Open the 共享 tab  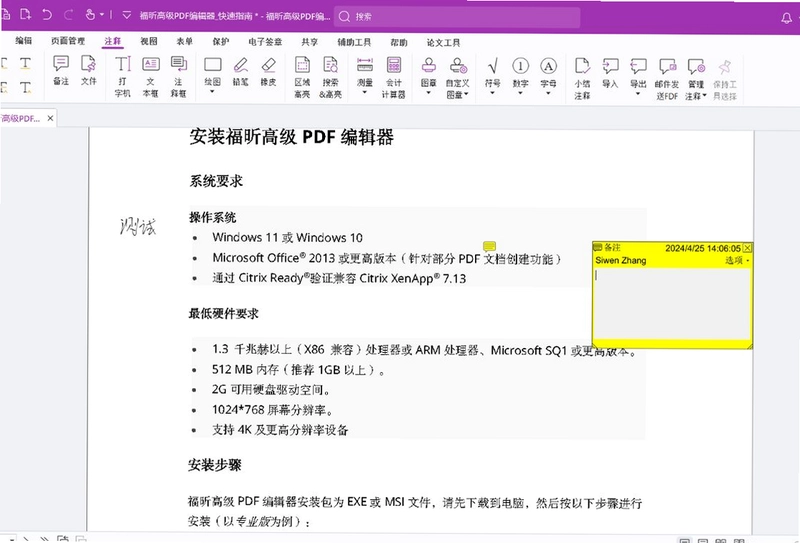tap(309, 42)
